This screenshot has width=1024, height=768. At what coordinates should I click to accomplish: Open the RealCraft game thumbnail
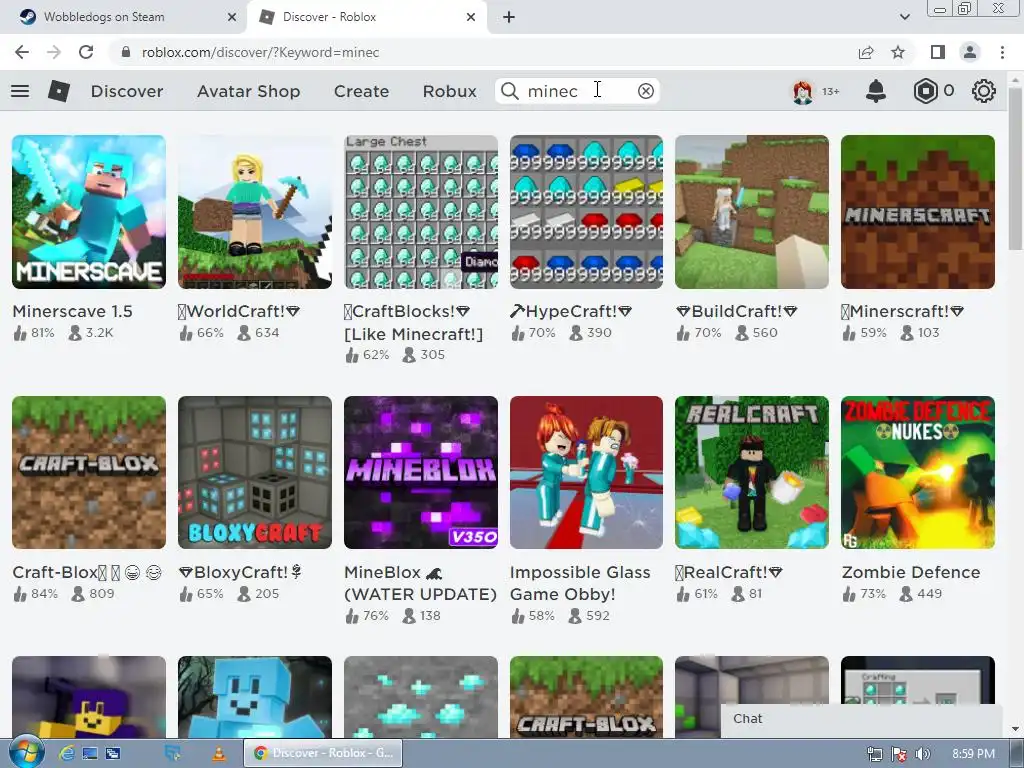[x=752, y=472]
